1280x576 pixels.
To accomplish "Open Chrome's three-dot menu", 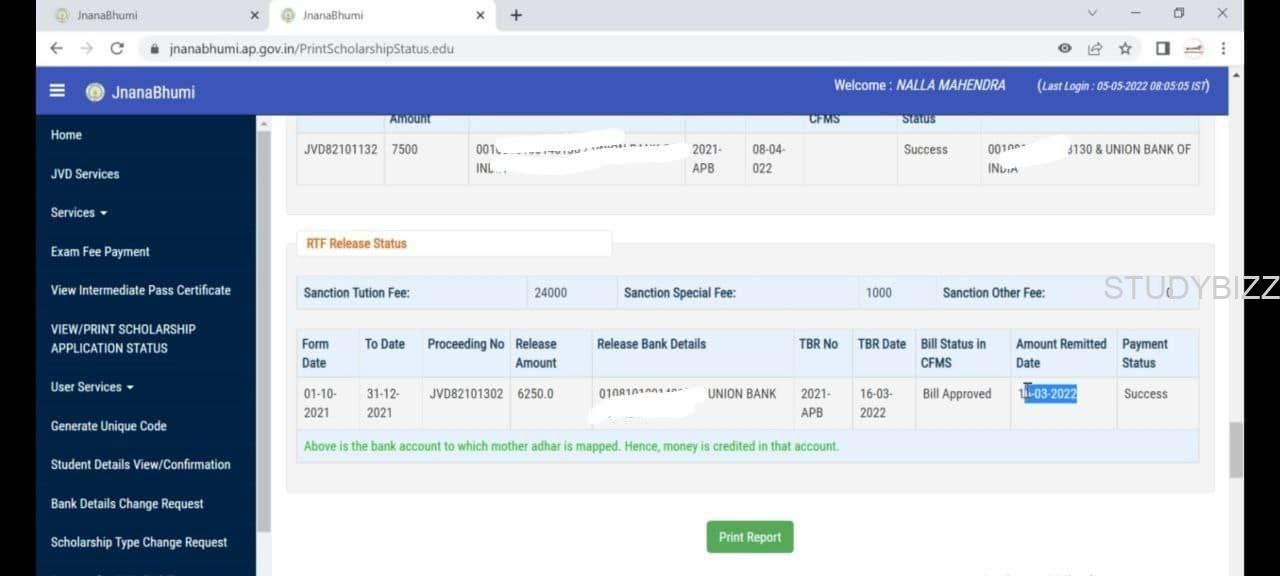I will [x=1223, y=47].
